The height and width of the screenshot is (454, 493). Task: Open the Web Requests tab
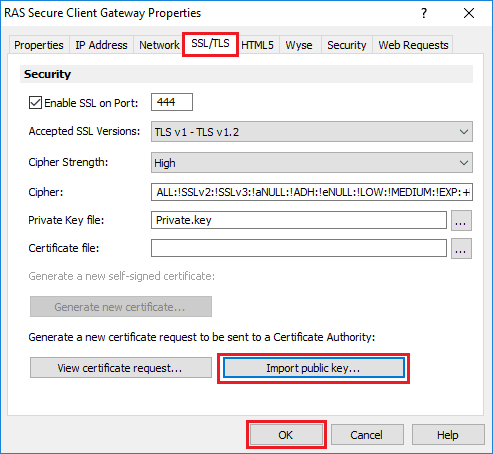point(413,45)
